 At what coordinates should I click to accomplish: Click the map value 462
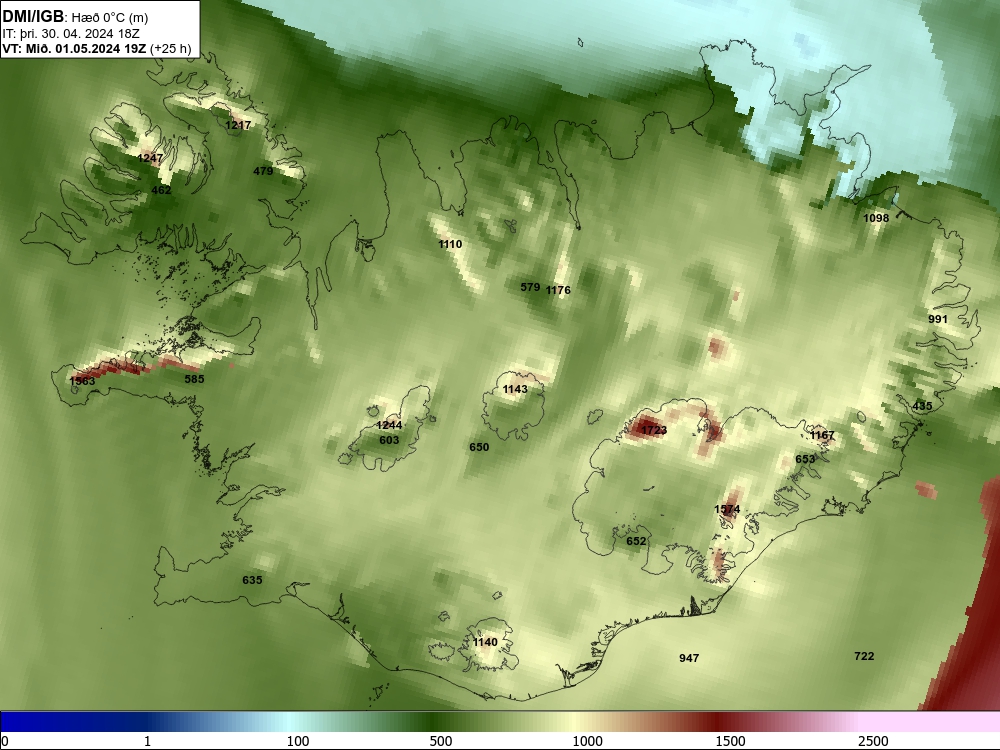pyautogui.click(x=161, y=190)
